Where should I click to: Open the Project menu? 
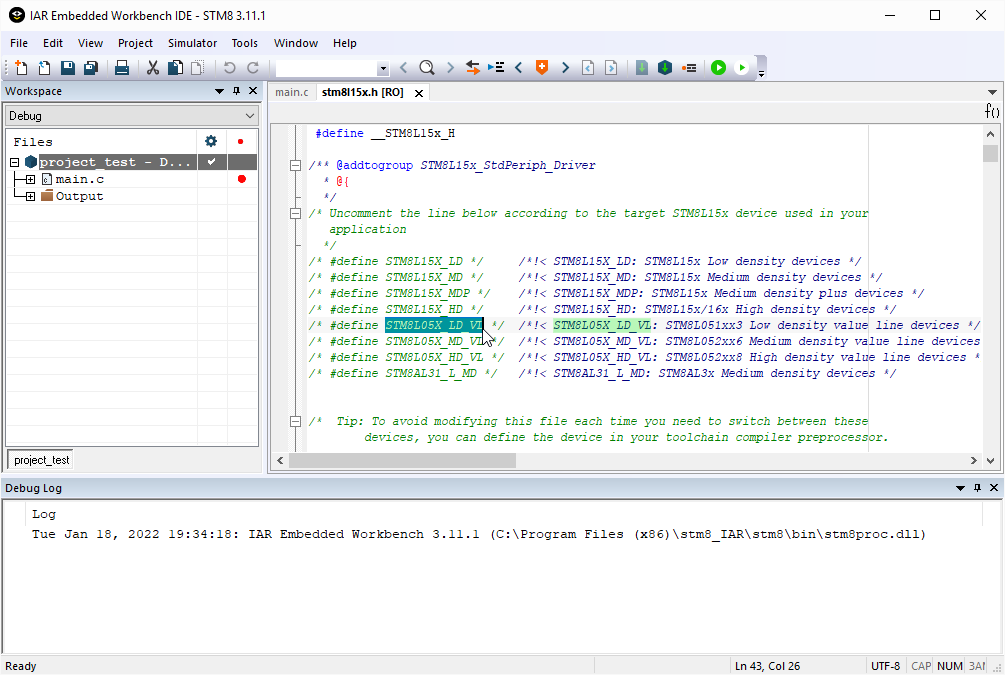point(135,43)
